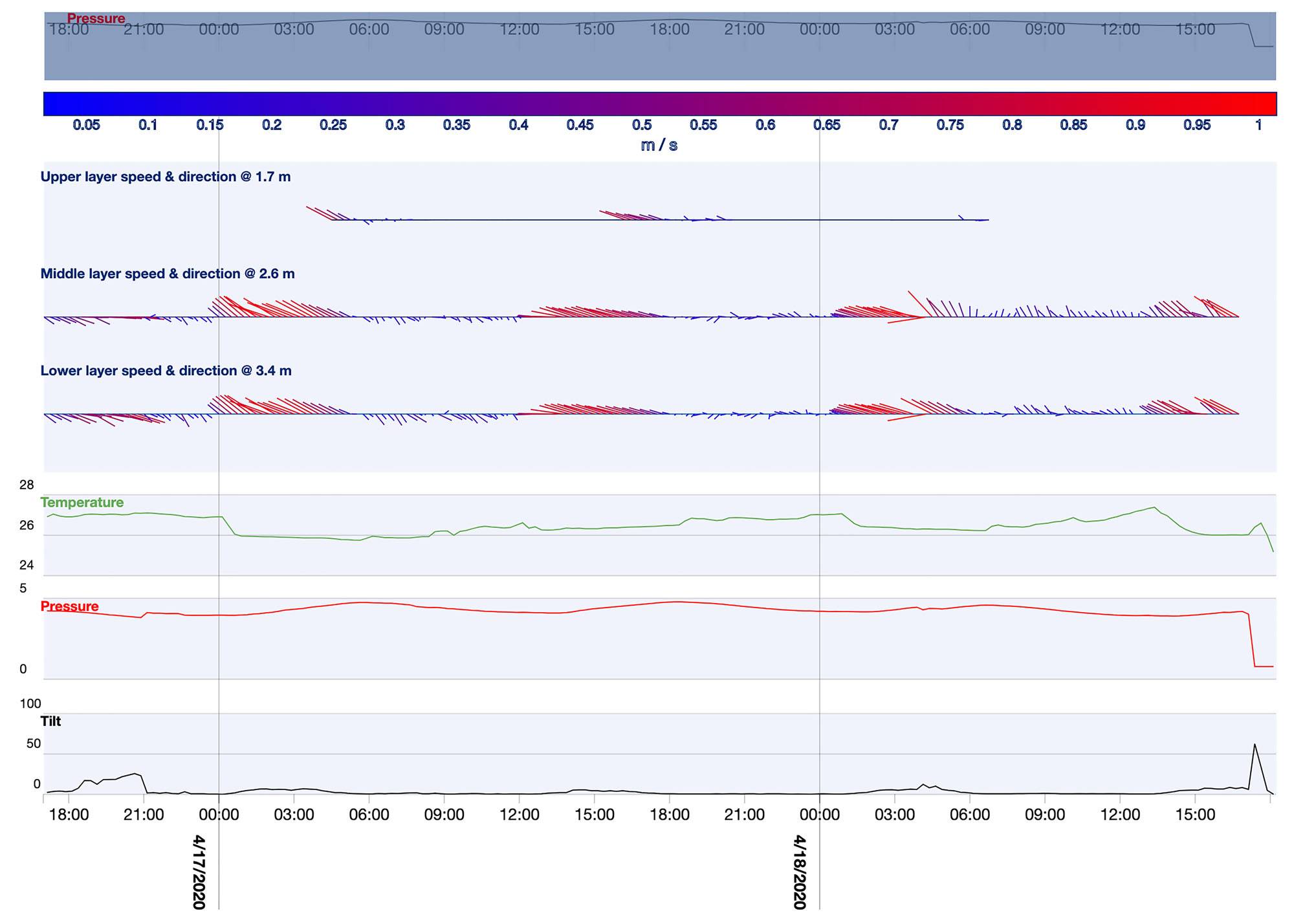Click the 0.5 m/s mark on color scale
The height and width of the screenshot is (924, 1294).
642,124
